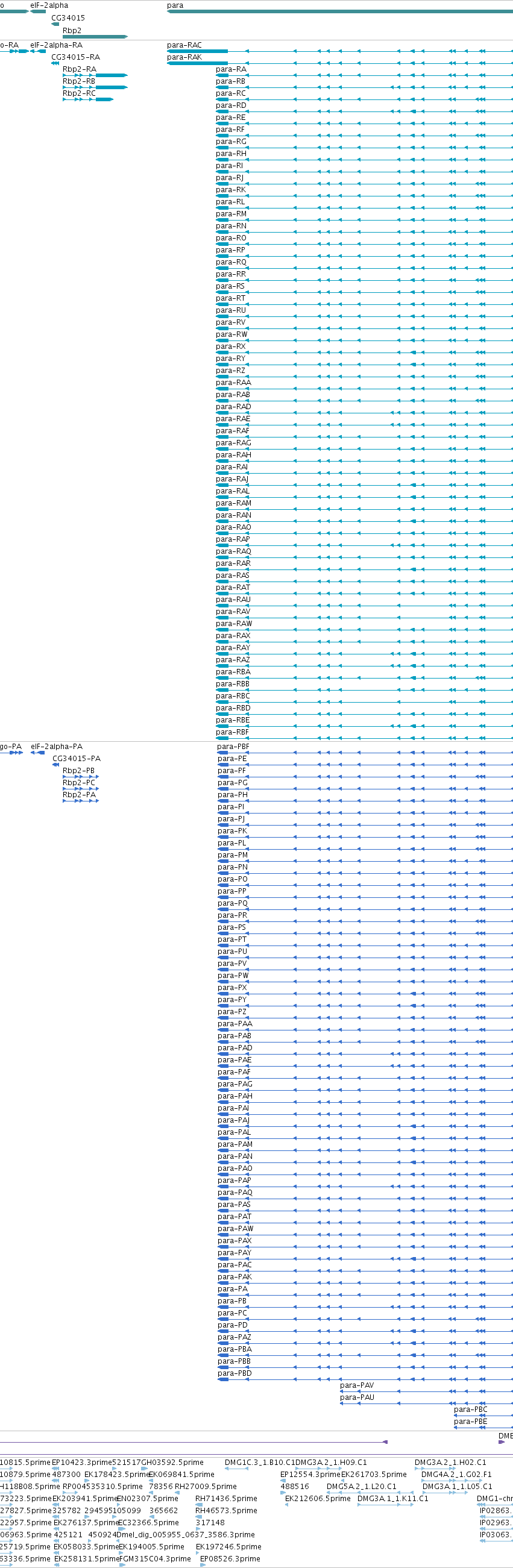Select the Rbp2-RA transcript label
The height and width of the screenshot is (1568, 513).
point(79,69)
